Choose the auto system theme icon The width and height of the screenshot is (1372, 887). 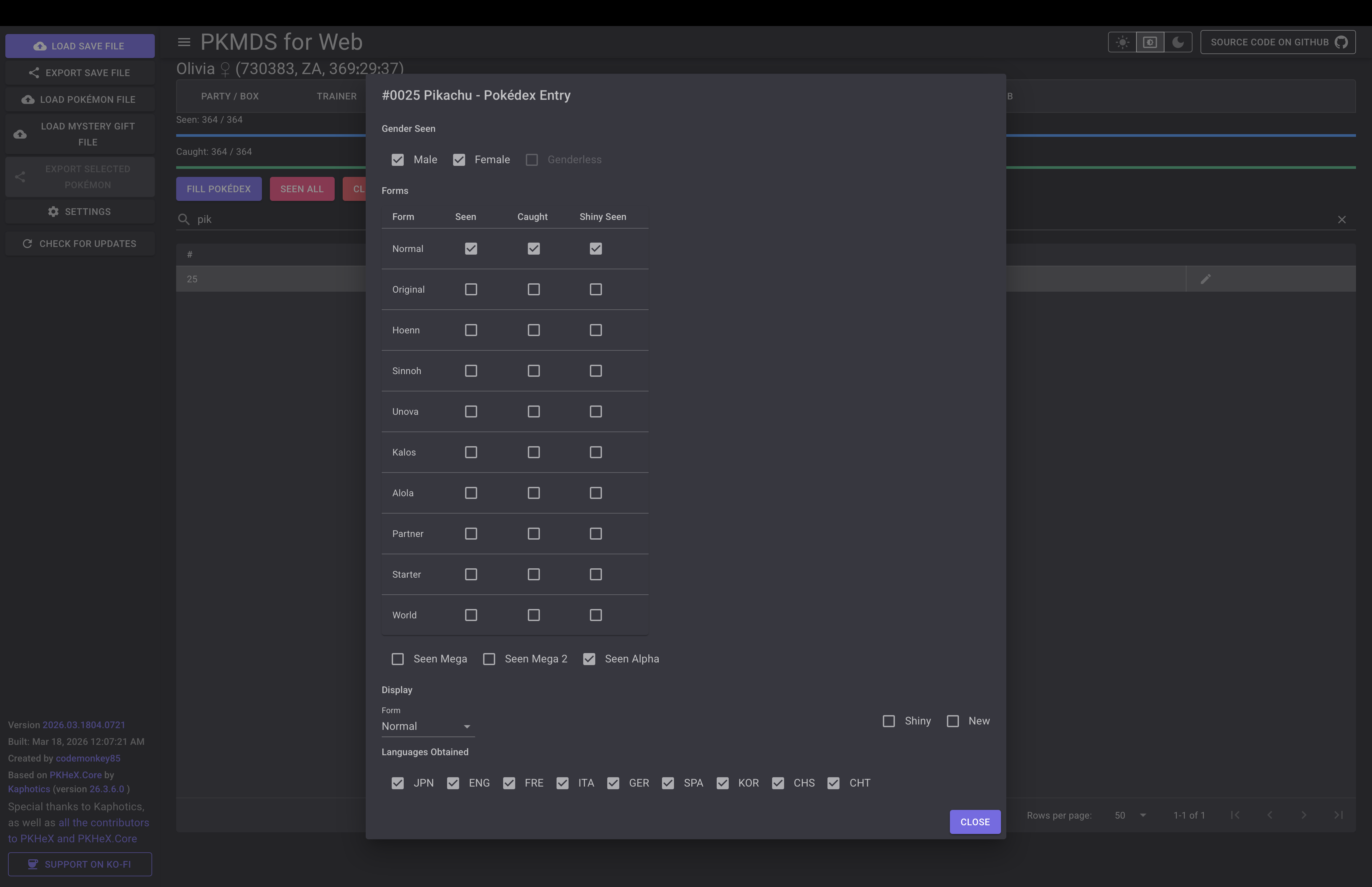point(1150,42)
